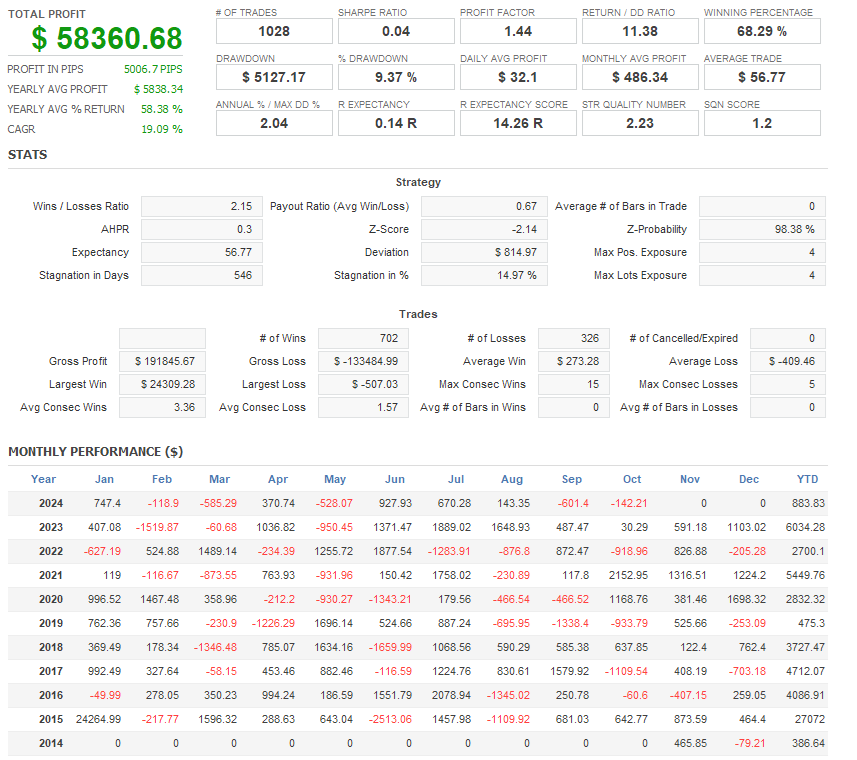The image size is (857, 760).
Task: Select the Max Lots Exposure field
Action: pyautogui.click(x=762, y=275)
